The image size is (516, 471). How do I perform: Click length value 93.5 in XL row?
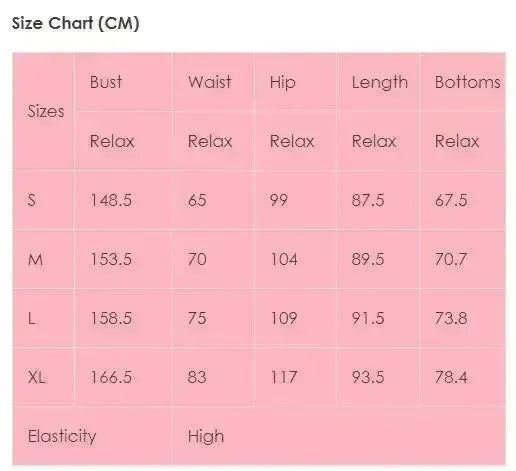point(368,377)
